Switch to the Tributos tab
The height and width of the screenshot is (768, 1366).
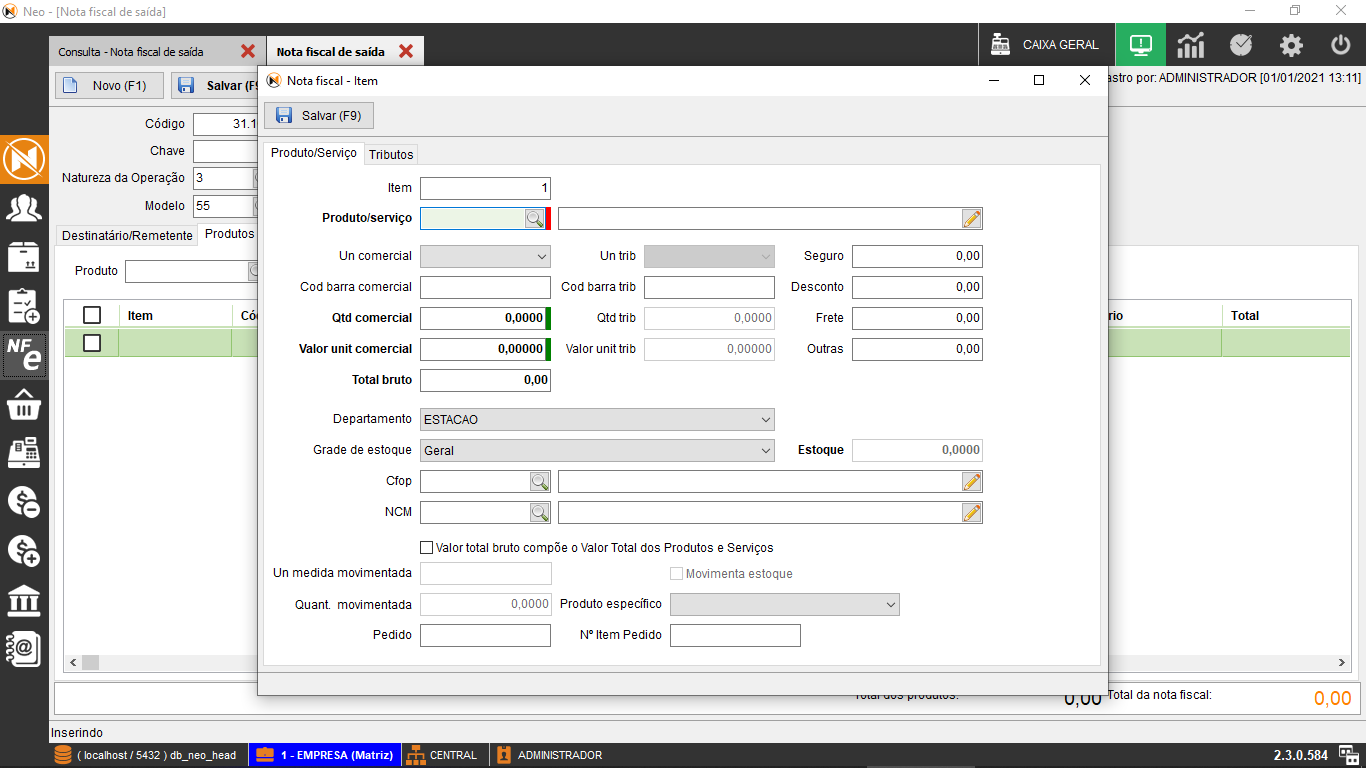pos(391,154)
